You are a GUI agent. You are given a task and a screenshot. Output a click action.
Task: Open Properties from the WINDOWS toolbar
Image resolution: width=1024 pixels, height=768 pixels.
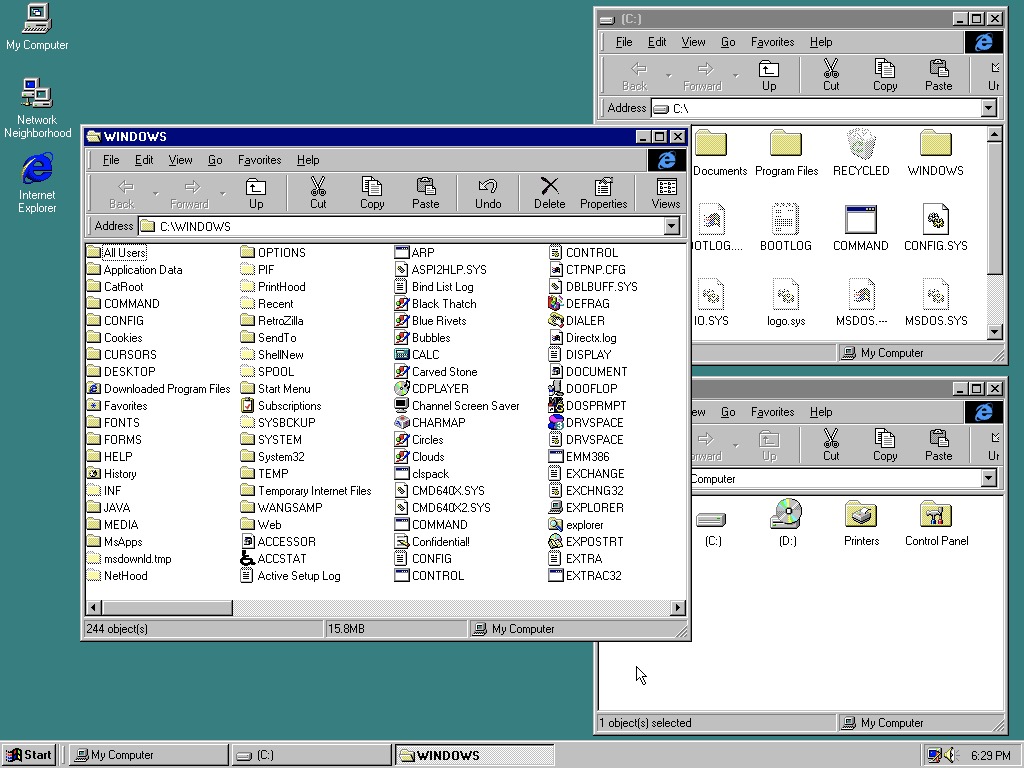(603, 193)
